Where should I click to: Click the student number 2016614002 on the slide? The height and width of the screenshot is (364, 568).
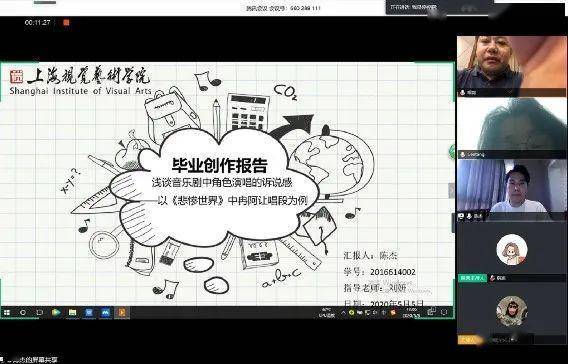[x=393, y=272]
